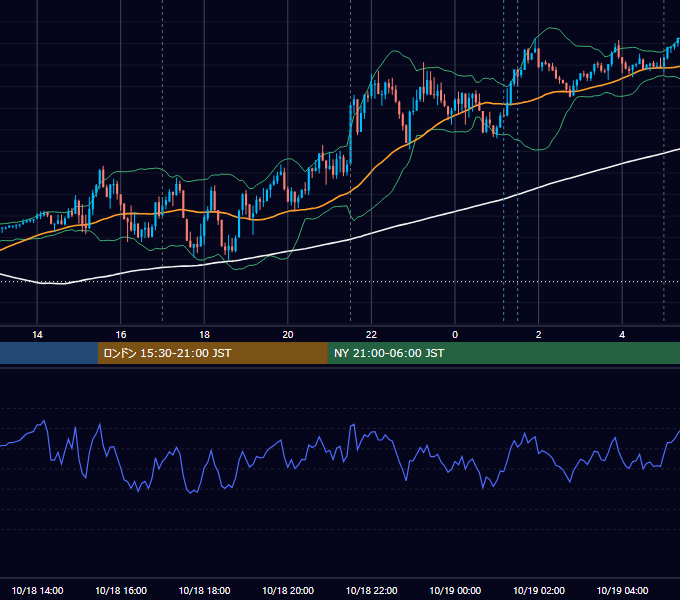Click the 10/18 22:00 date label
Viewport: 680px width, 600px height.
coord(371,590)
